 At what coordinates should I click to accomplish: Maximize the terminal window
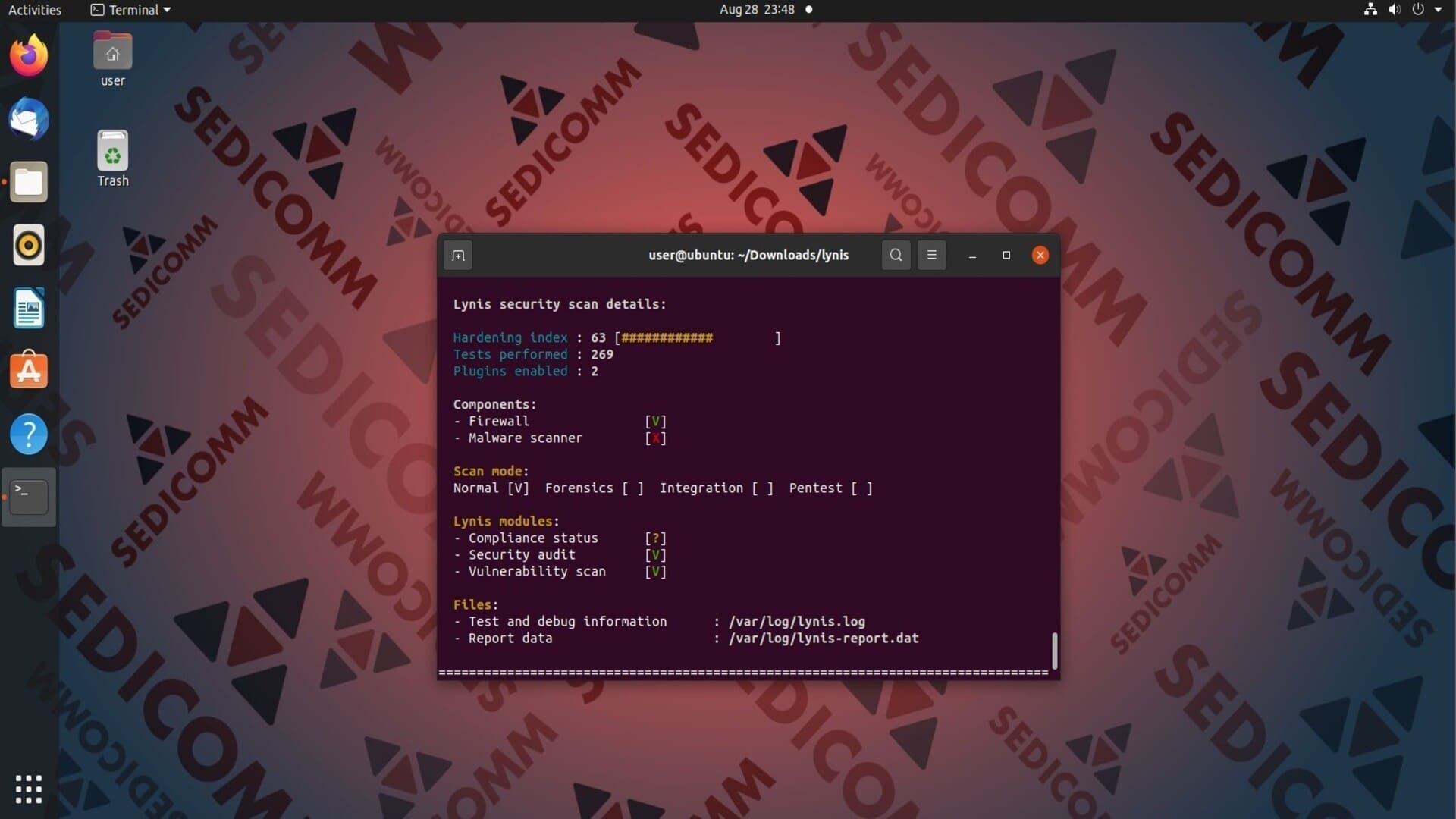(x=1006, y=256)
